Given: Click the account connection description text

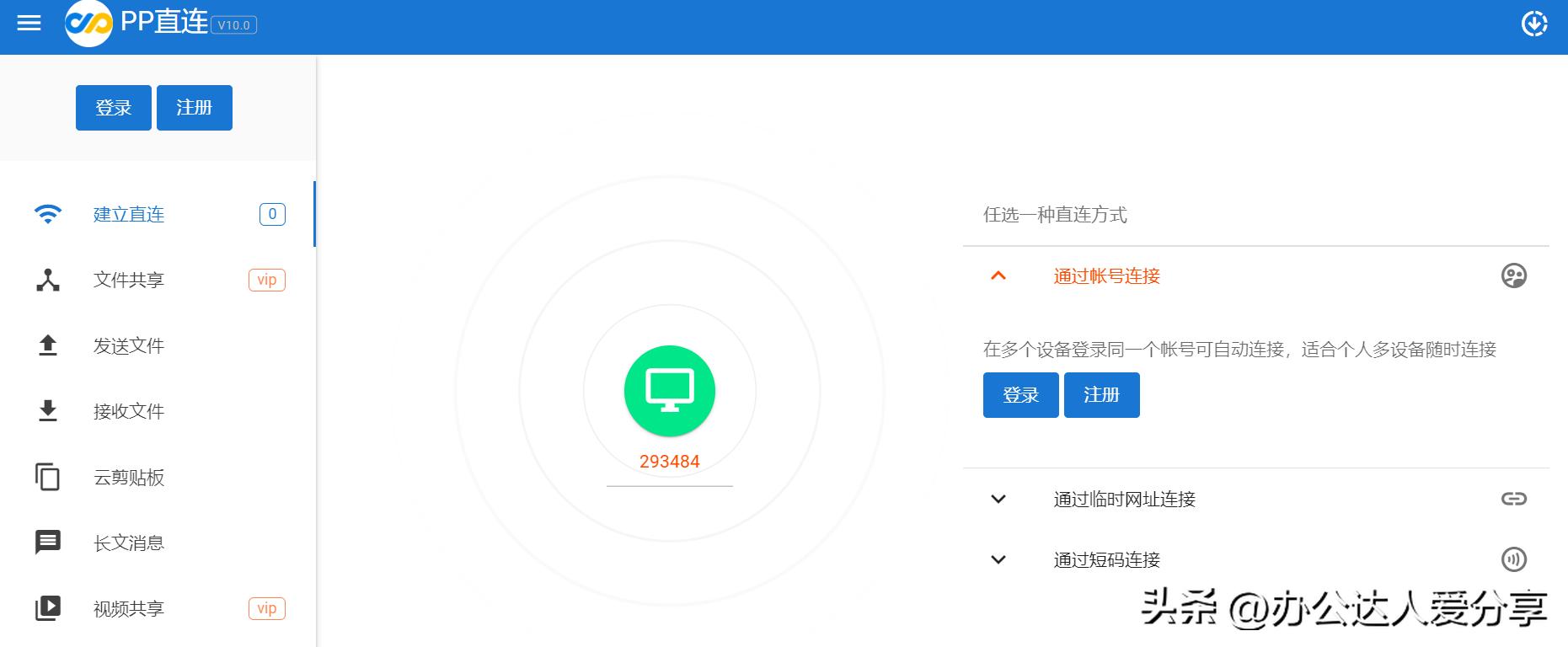Looking at the screenshot, I should pyautogui.click(x=1239, y=350).
